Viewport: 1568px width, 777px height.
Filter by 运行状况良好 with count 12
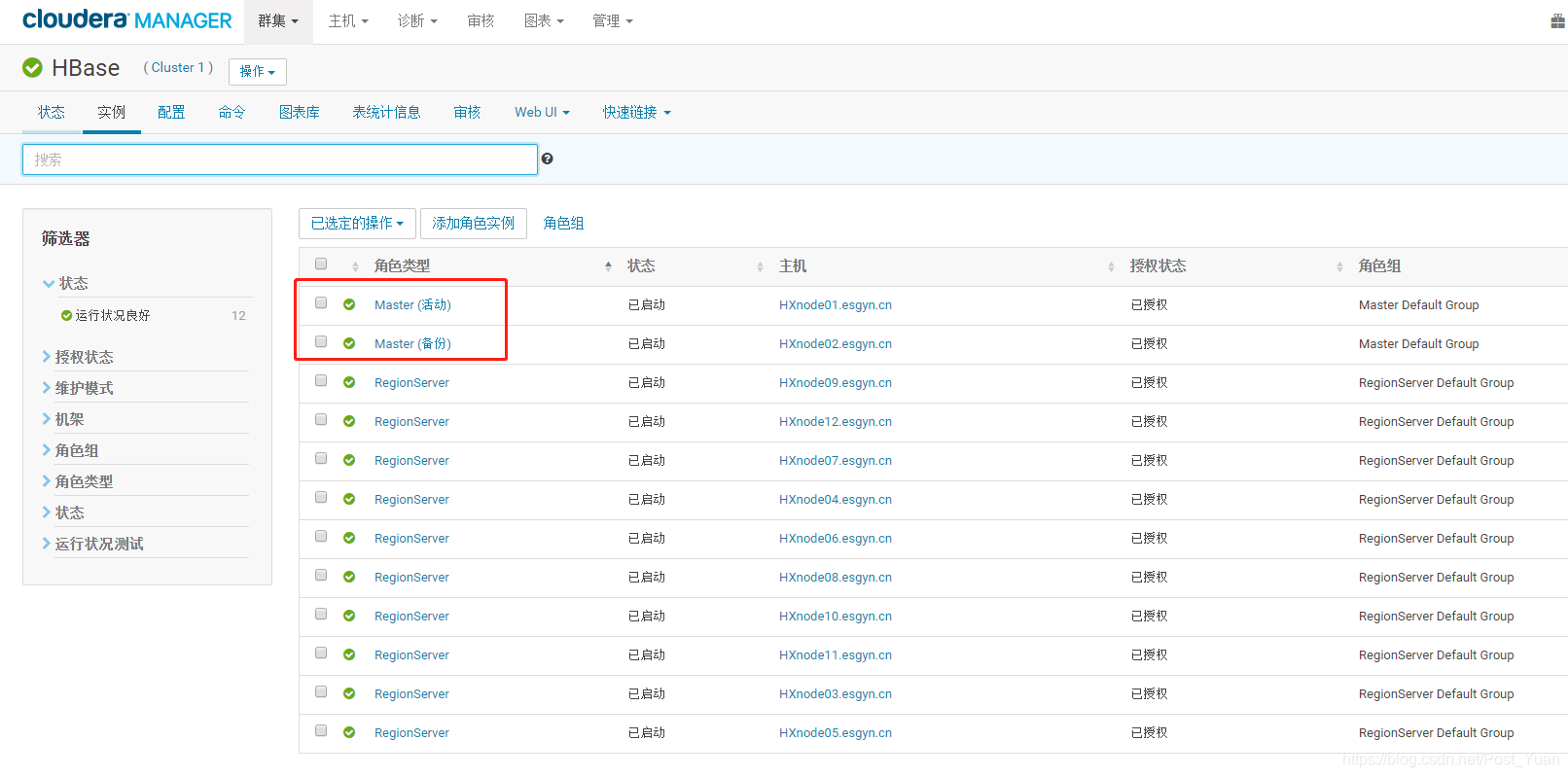click(x=154, y=315)
